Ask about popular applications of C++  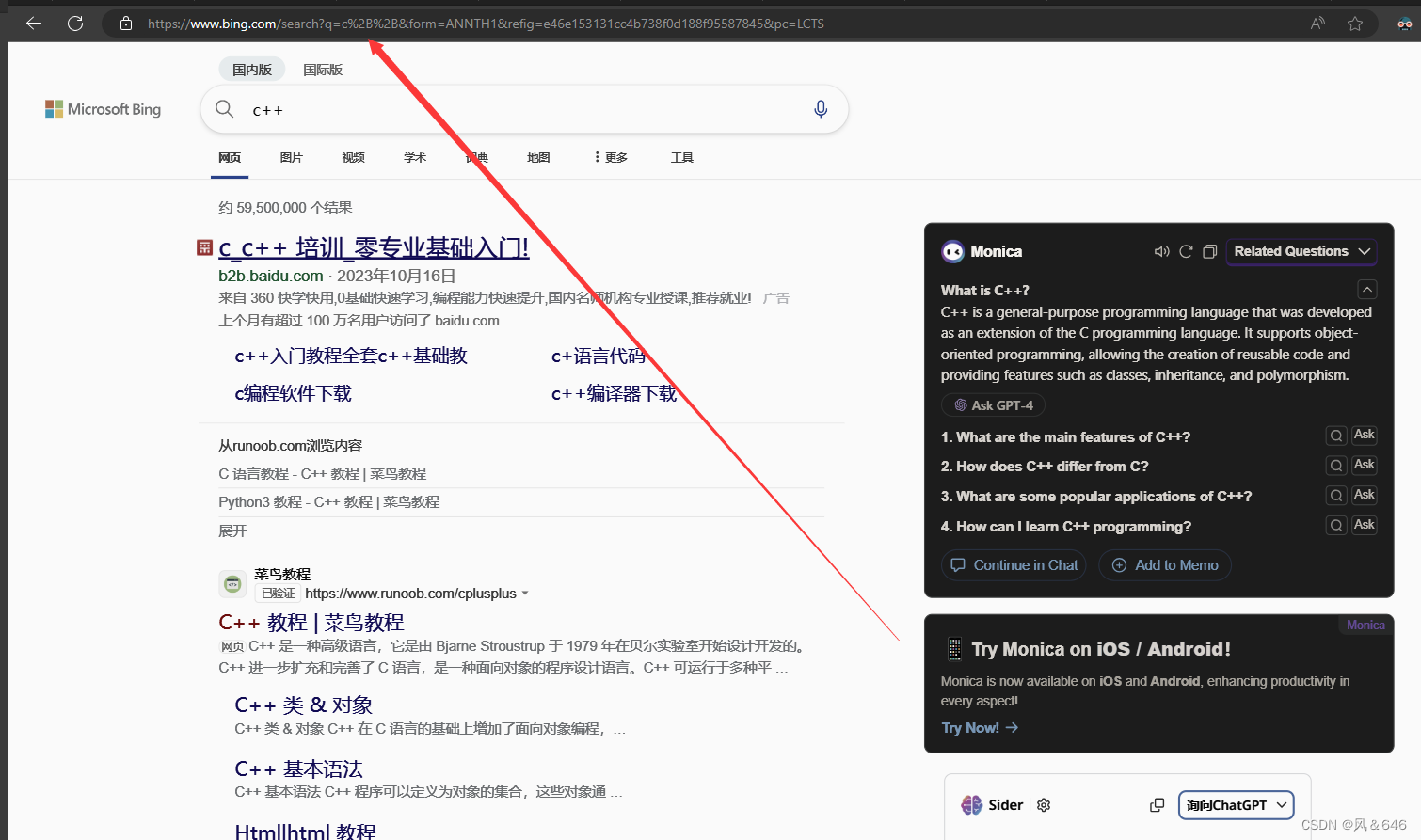[x=1365, y=496]
